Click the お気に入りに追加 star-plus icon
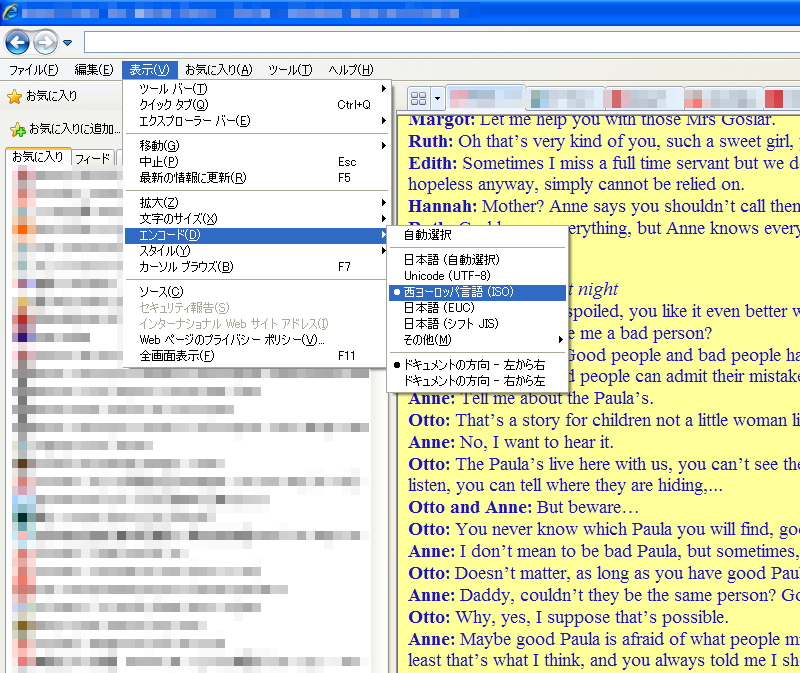This screenshot has height=673, width=800. click(17, 129)
